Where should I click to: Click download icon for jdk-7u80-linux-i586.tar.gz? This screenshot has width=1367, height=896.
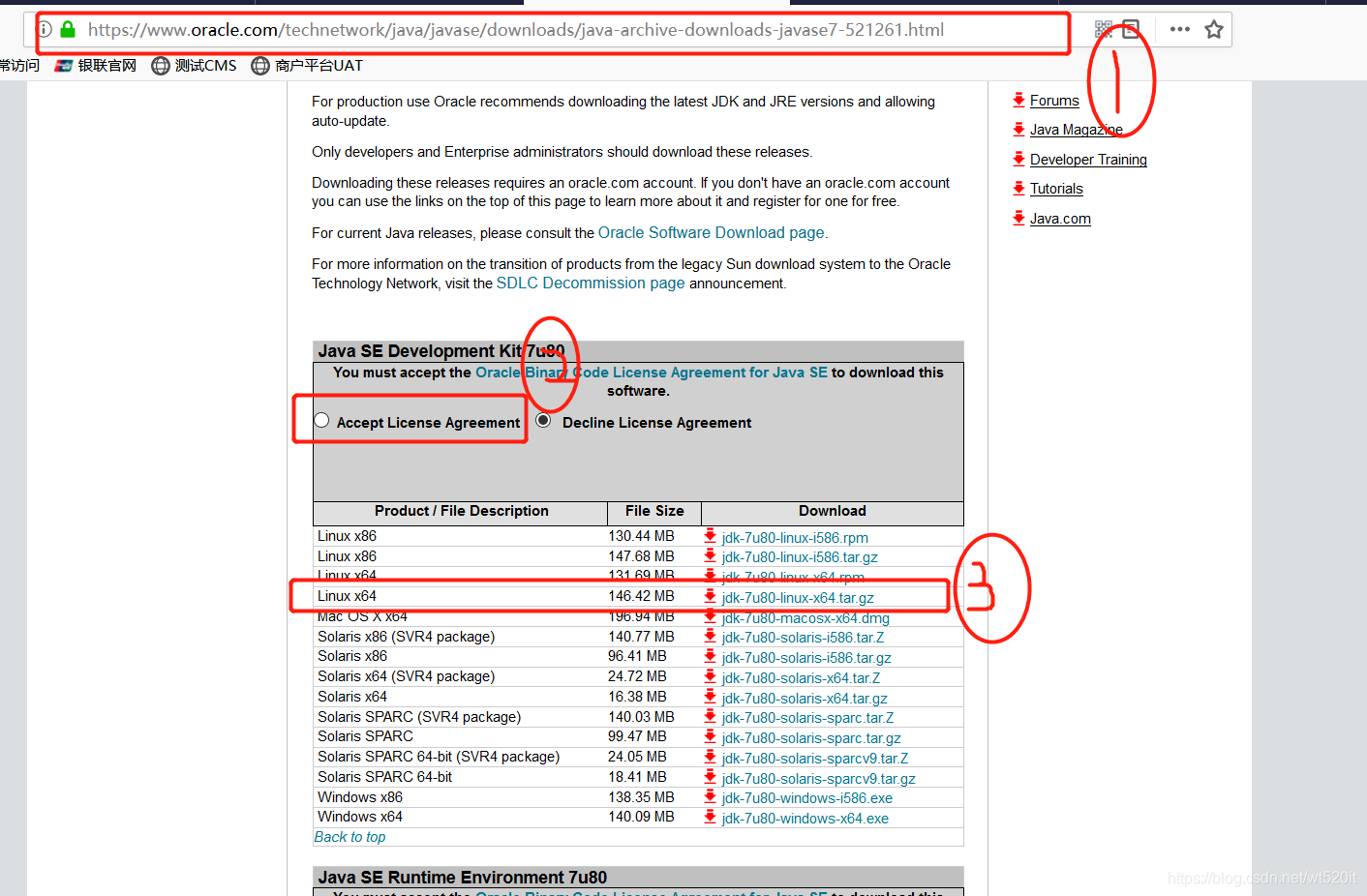tap(710, 555)
